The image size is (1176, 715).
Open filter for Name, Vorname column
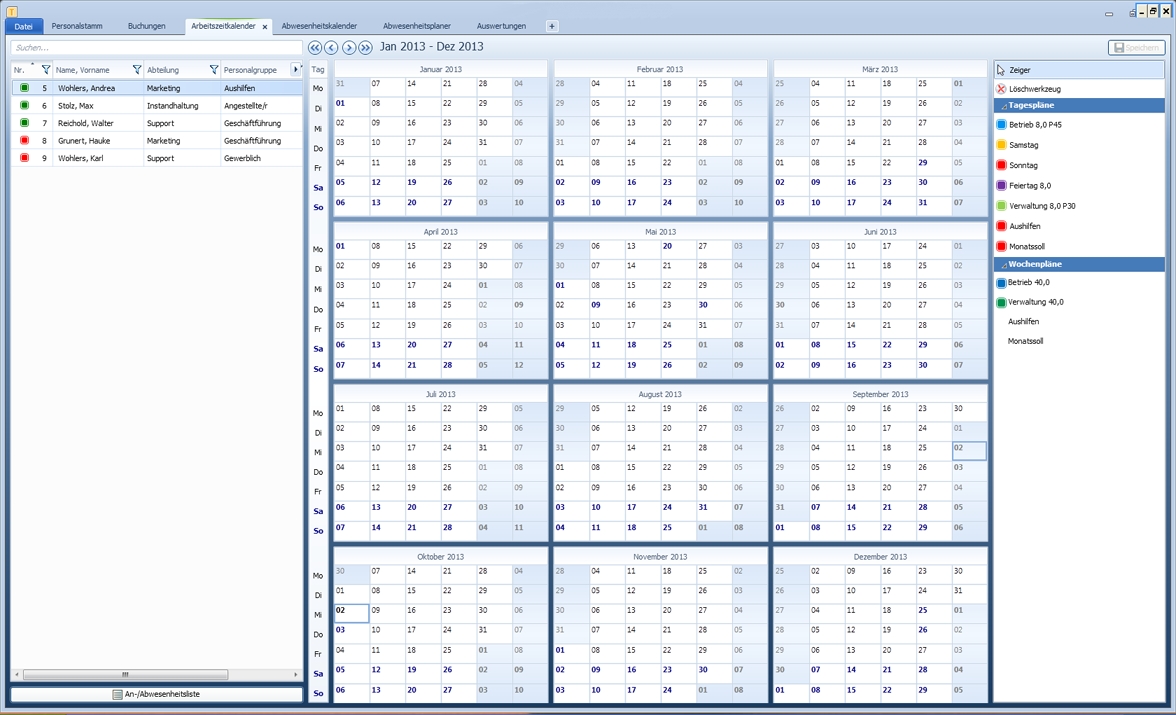[x=136, y=70]
